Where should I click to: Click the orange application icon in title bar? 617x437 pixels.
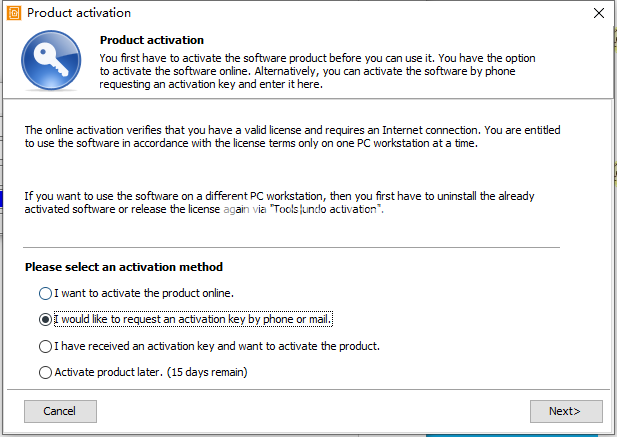pyautogui.click(x=14, y=13)
